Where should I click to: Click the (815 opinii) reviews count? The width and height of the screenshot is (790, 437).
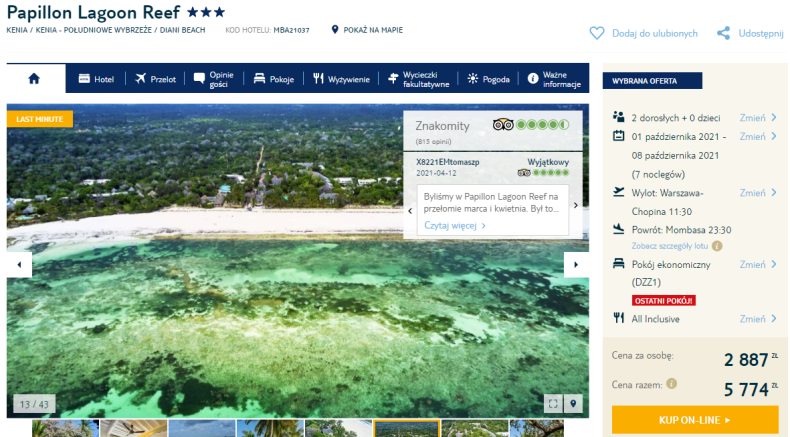point(433,142)
